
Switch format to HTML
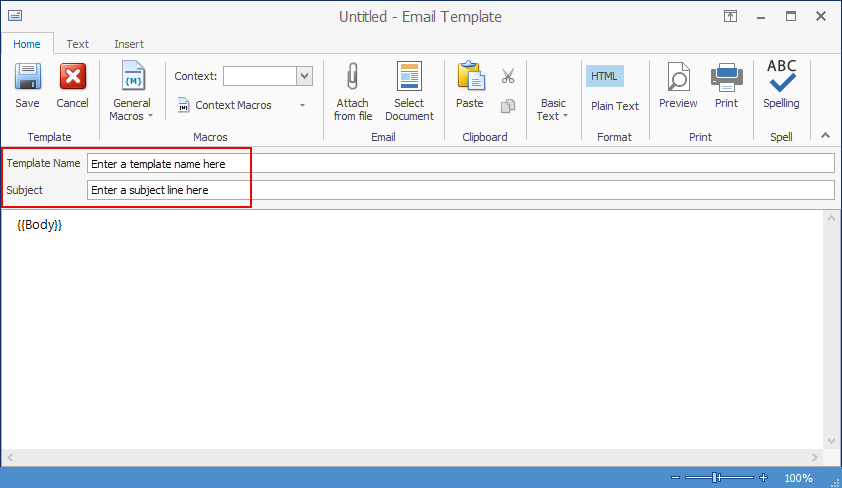(605, 76)
